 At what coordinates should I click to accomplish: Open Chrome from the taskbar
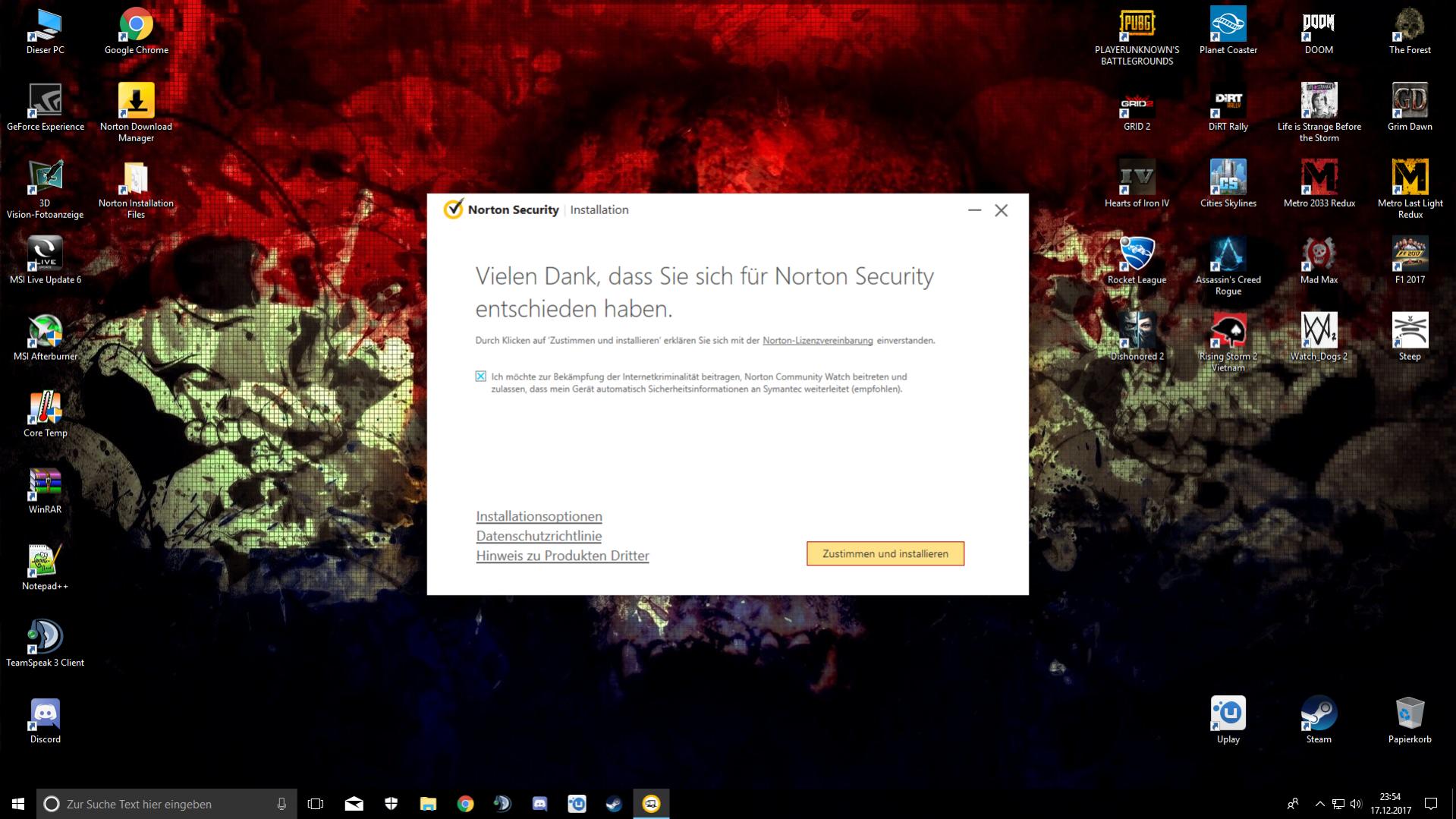(x=465, y=804)
